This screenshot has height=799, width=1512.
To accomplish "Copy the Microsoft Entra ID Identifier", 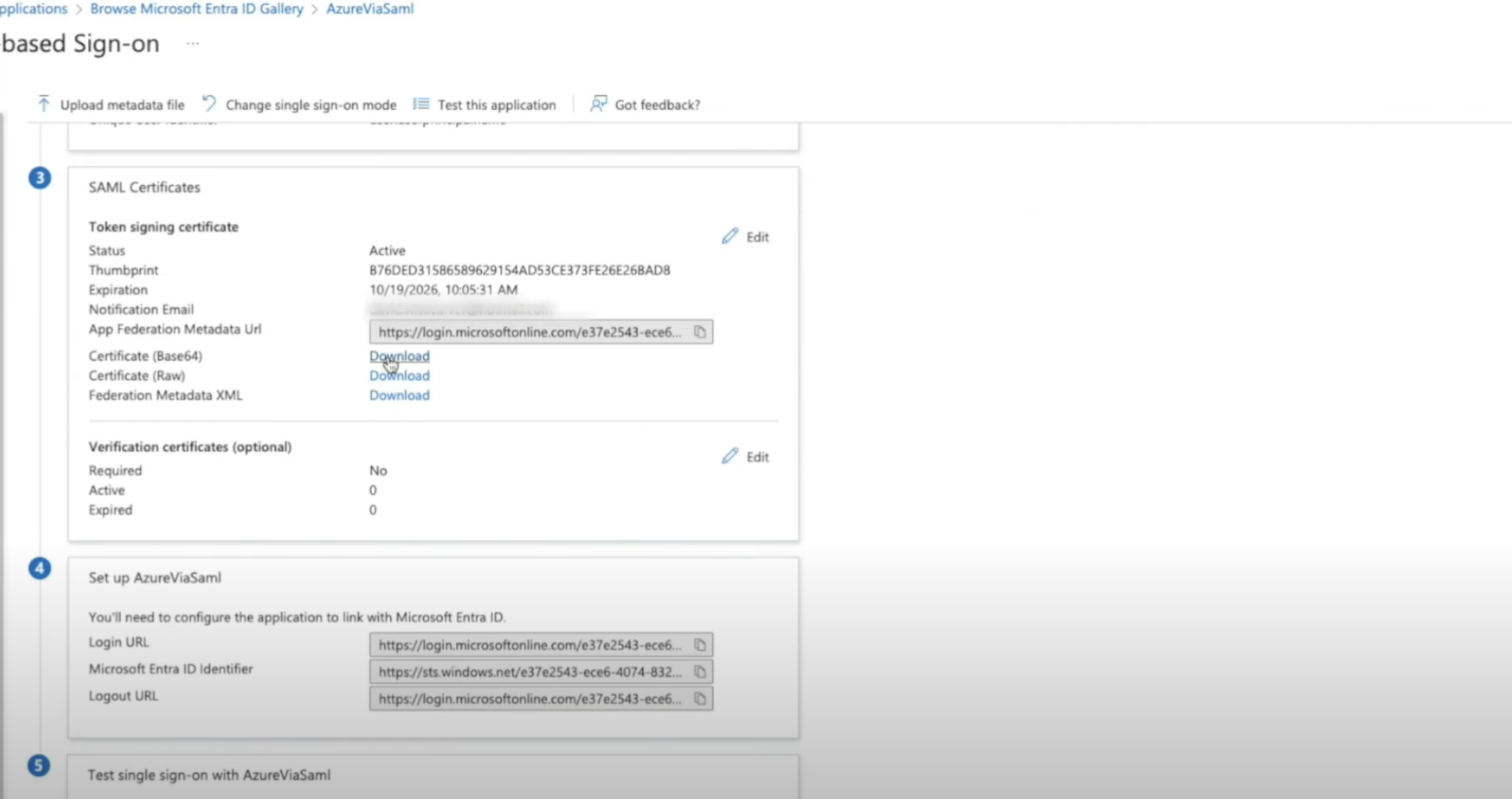I will [700, 672].
